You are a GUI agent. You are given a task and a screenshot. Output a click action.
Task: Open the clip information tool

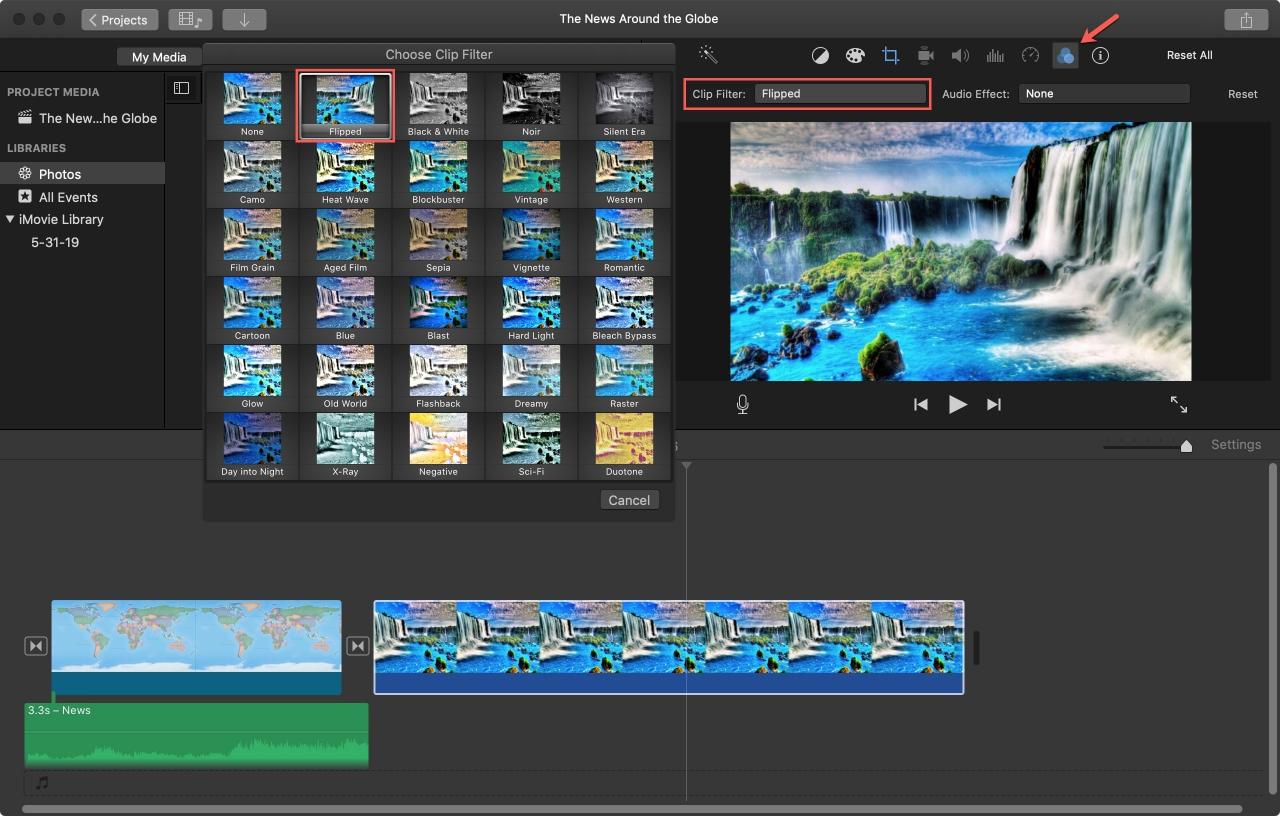1100,56
